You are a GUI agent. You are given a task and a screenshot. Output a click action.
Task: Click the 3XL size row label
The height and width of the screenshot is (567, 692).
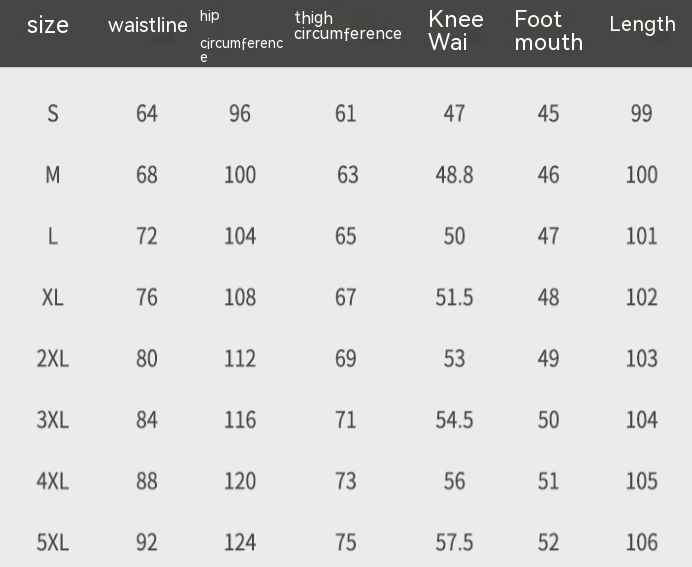53,420
